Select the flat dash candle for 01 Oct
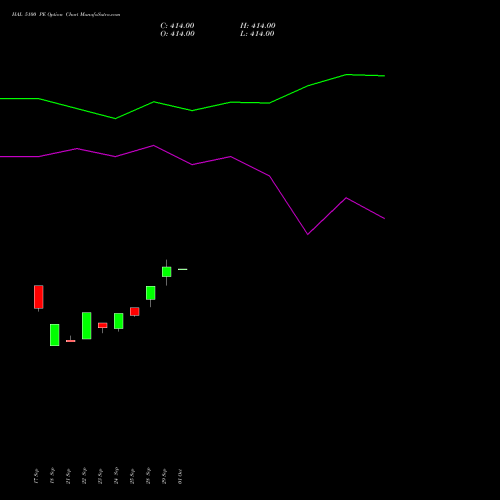The image size is (500, 500). point(183,269)
